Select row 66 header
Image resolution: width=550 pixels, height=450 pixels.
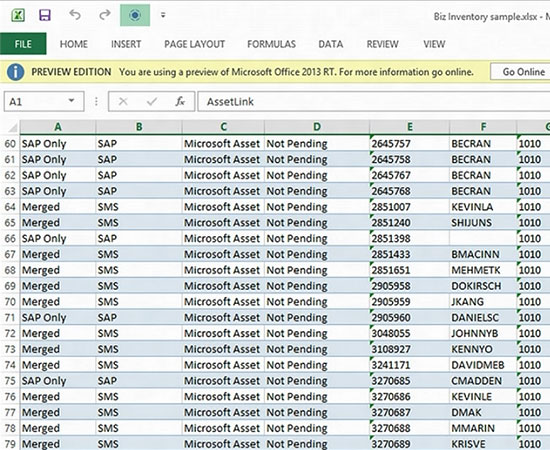point(10,239)
